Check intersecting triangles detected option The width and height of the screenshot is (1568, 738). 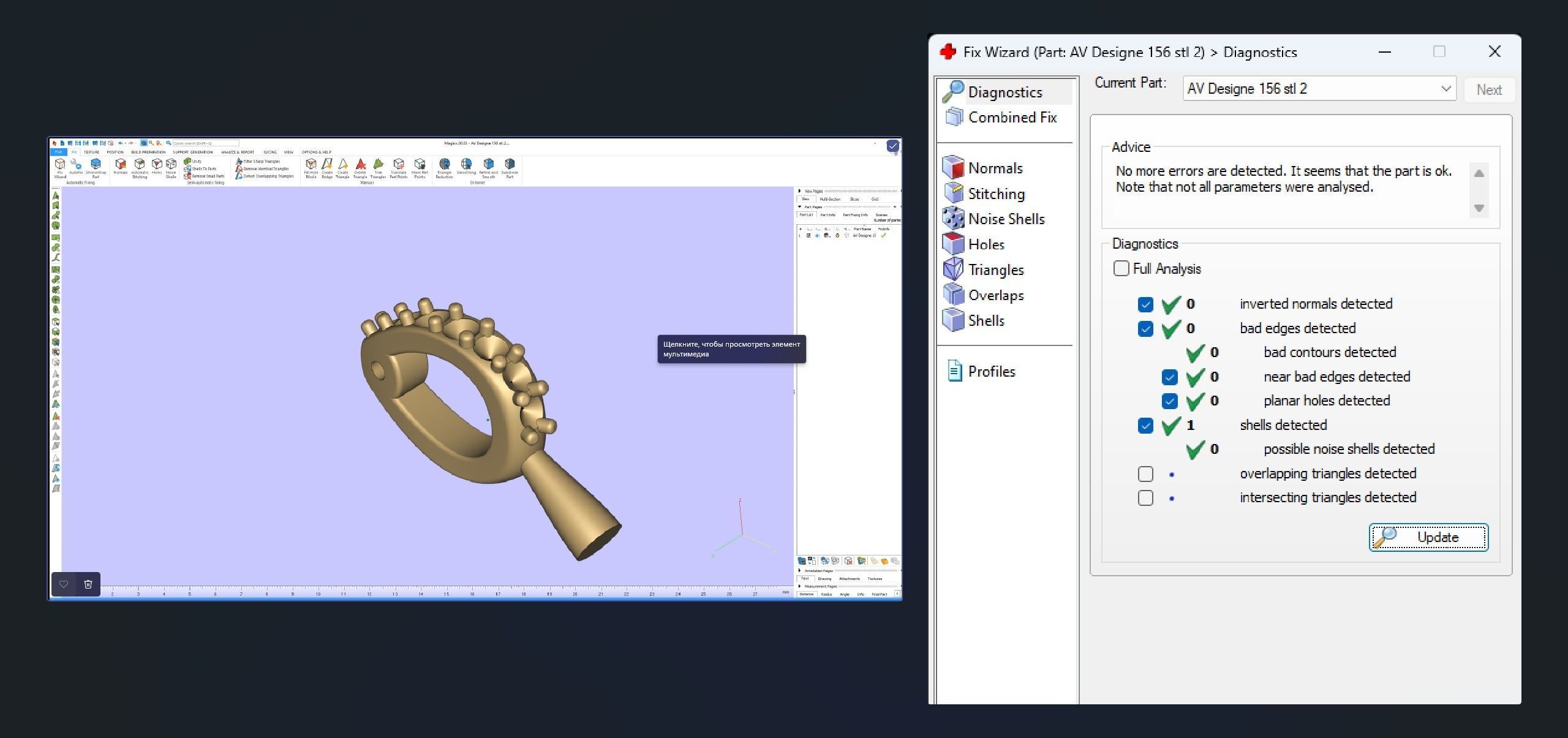tap(1145, 498)
